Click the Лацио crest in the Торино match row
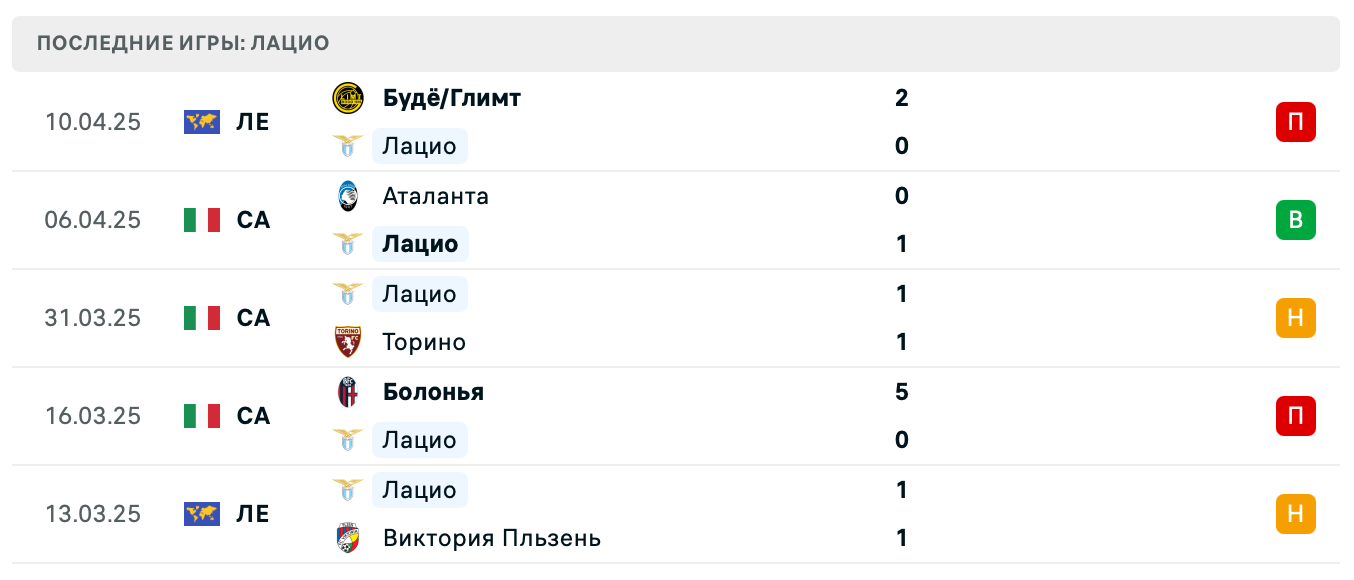Screen dimensions: 1354x580 tap(347, 293)
